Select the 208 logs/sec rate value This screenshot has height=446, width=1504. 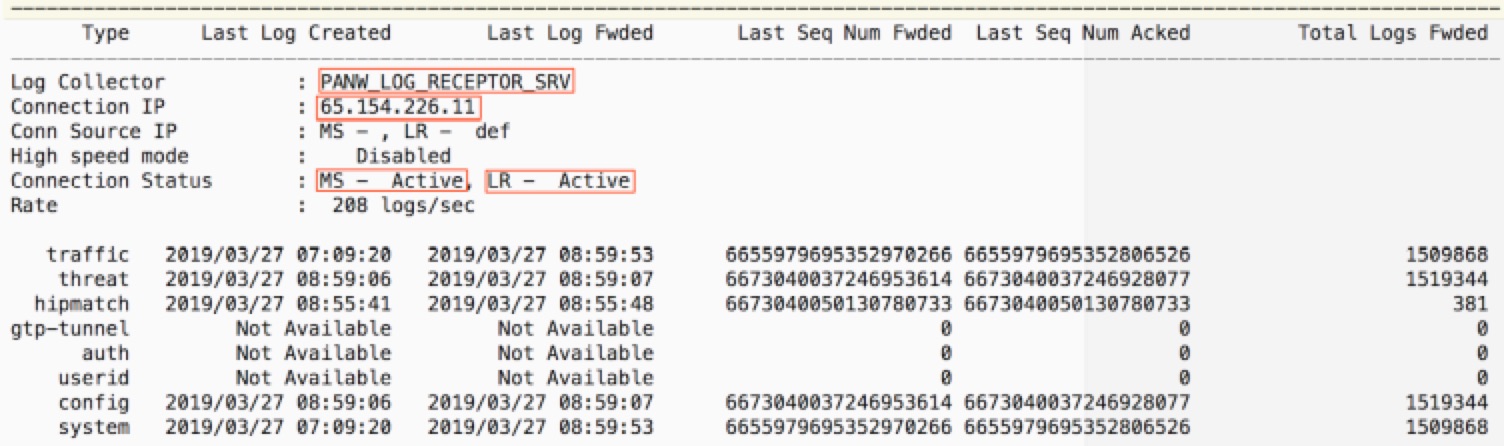click(x=403, y=206)
